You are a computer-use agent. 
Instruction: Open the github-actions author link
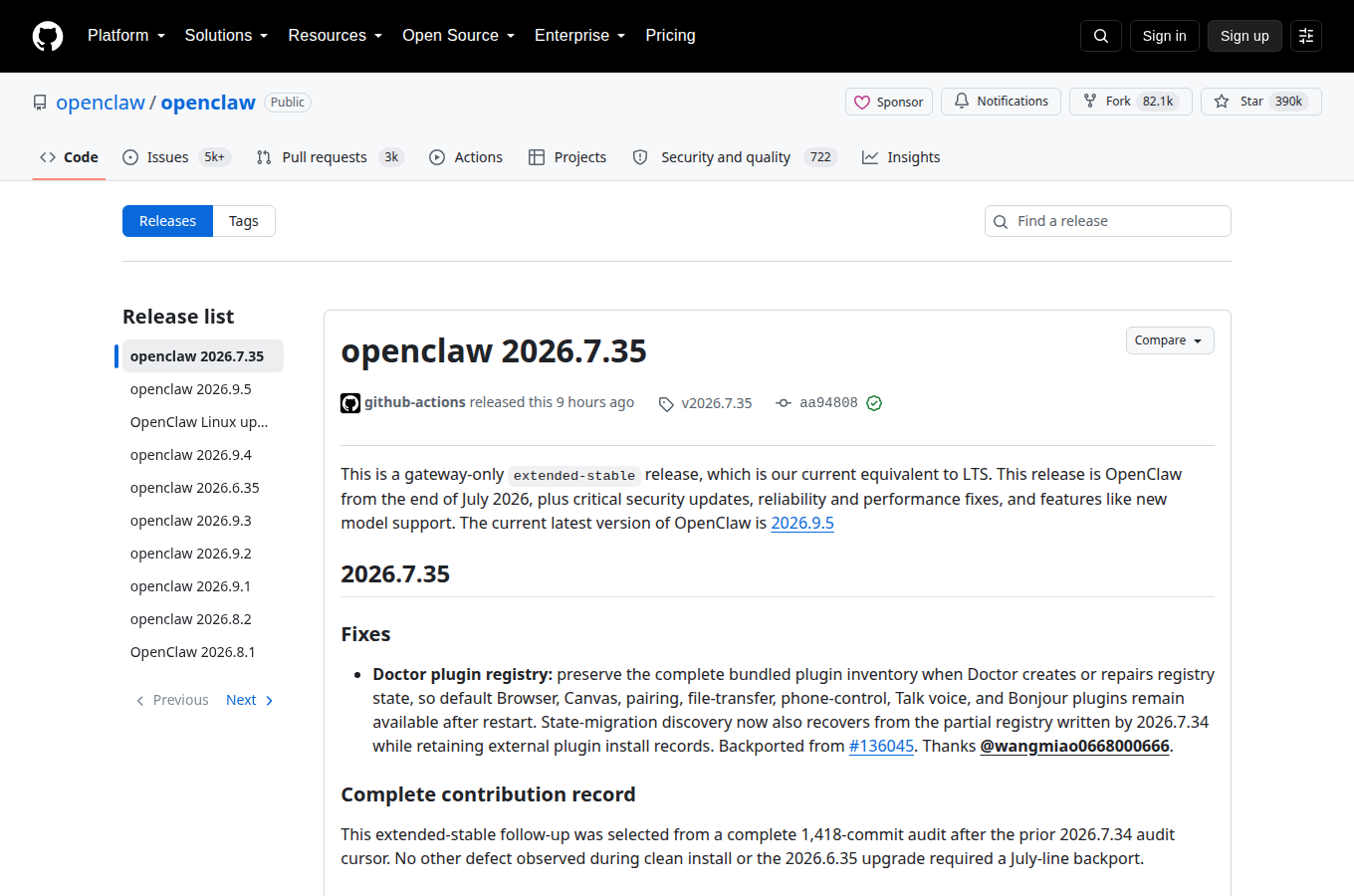pyautogui.click(x=415, y=402)
